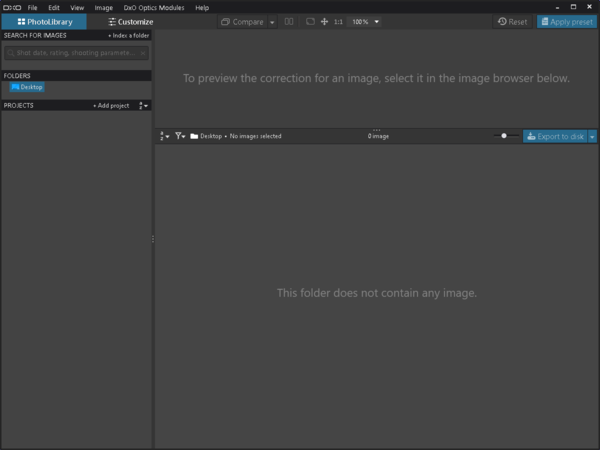The width and height of the screenshot is (600, 450).
Task: Click Index a folder link
Action: point(128,35)
